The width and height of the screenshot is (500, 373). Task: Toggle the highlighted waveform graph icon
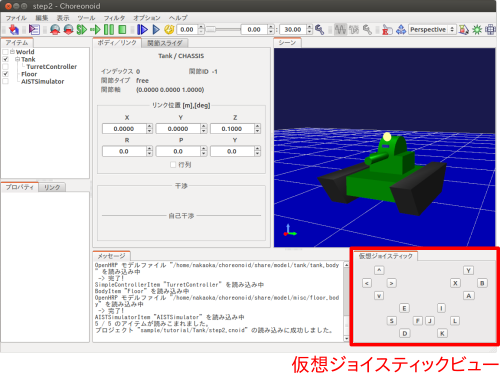coord(340,30)
